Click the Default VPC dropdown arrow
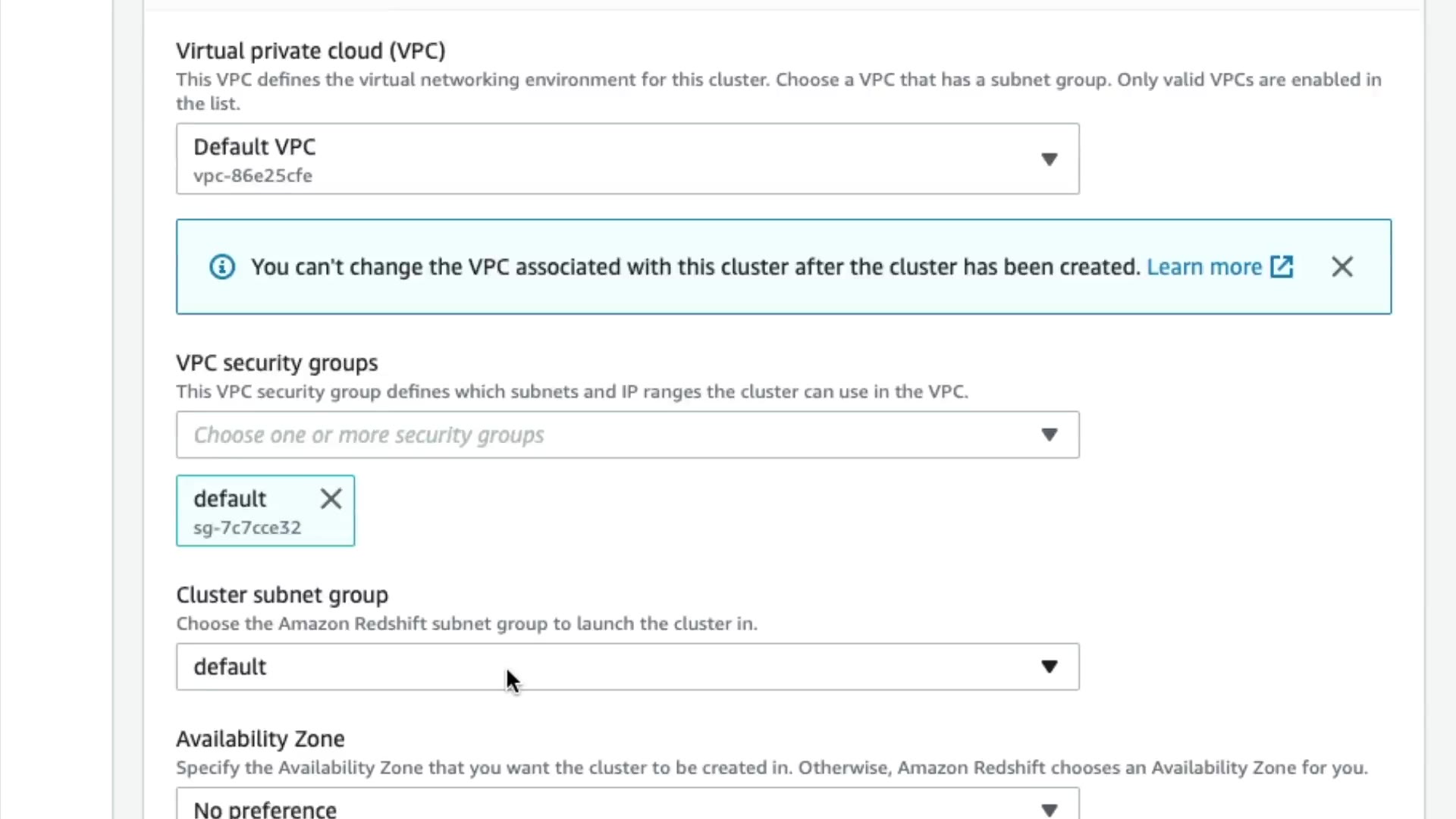1456x819 pixels. click(1049, 159)
